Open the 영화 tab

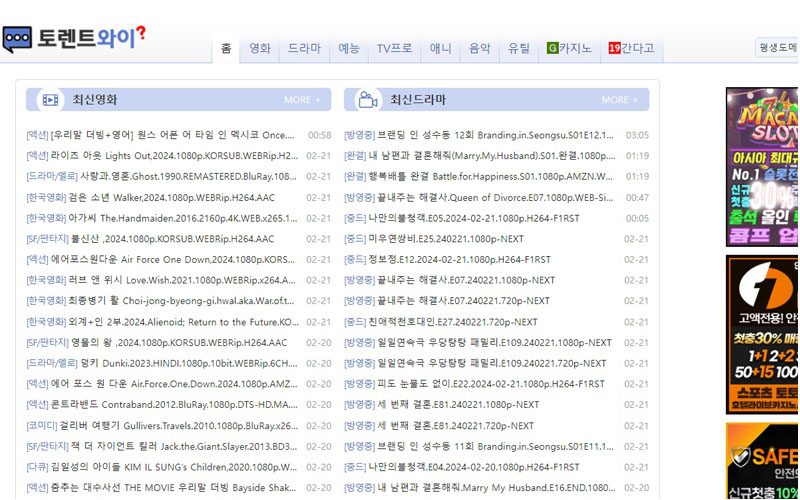tap(260, 48)
